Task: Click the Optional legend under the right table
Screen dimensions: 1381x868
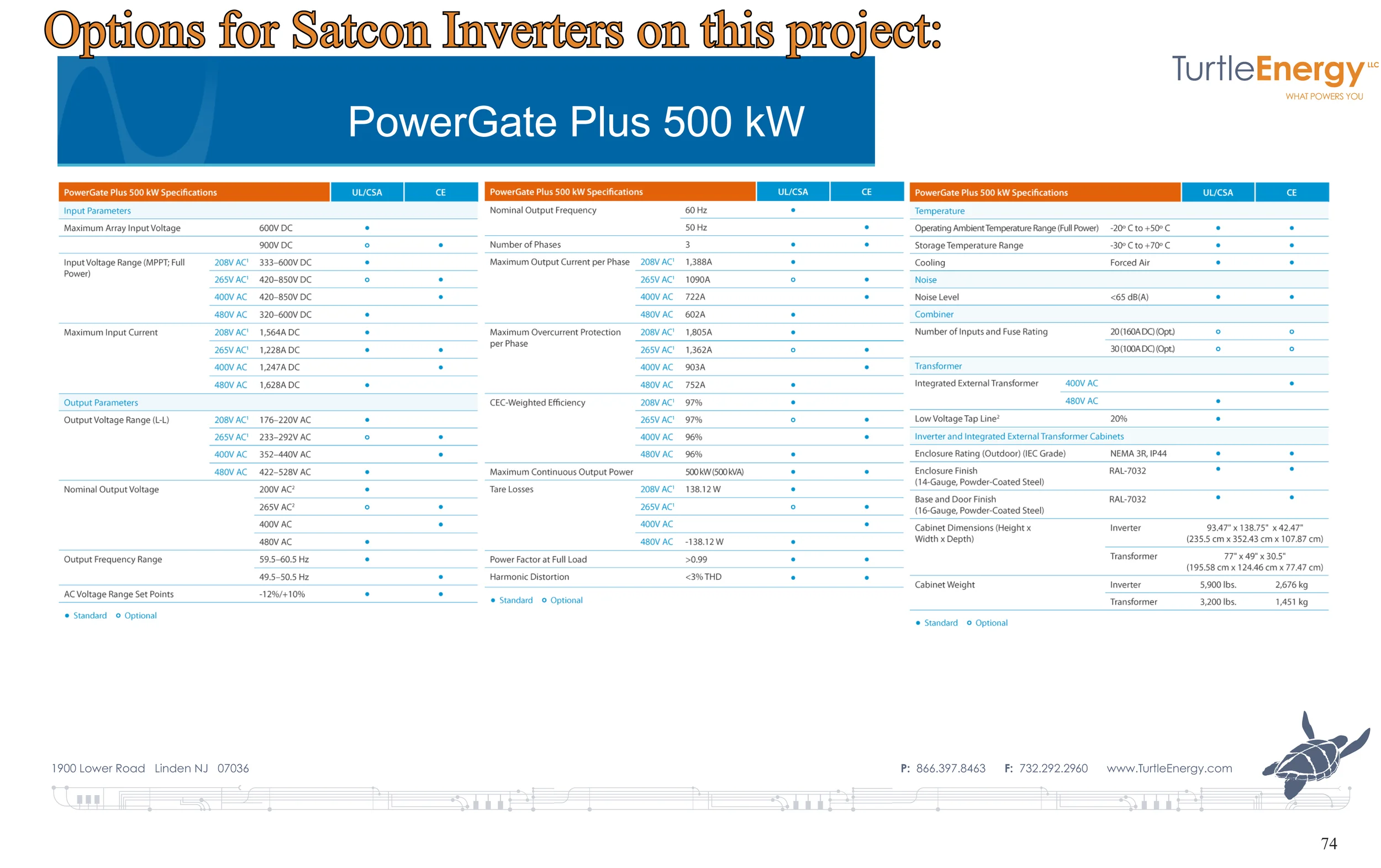Action: (x=987, y=623)
